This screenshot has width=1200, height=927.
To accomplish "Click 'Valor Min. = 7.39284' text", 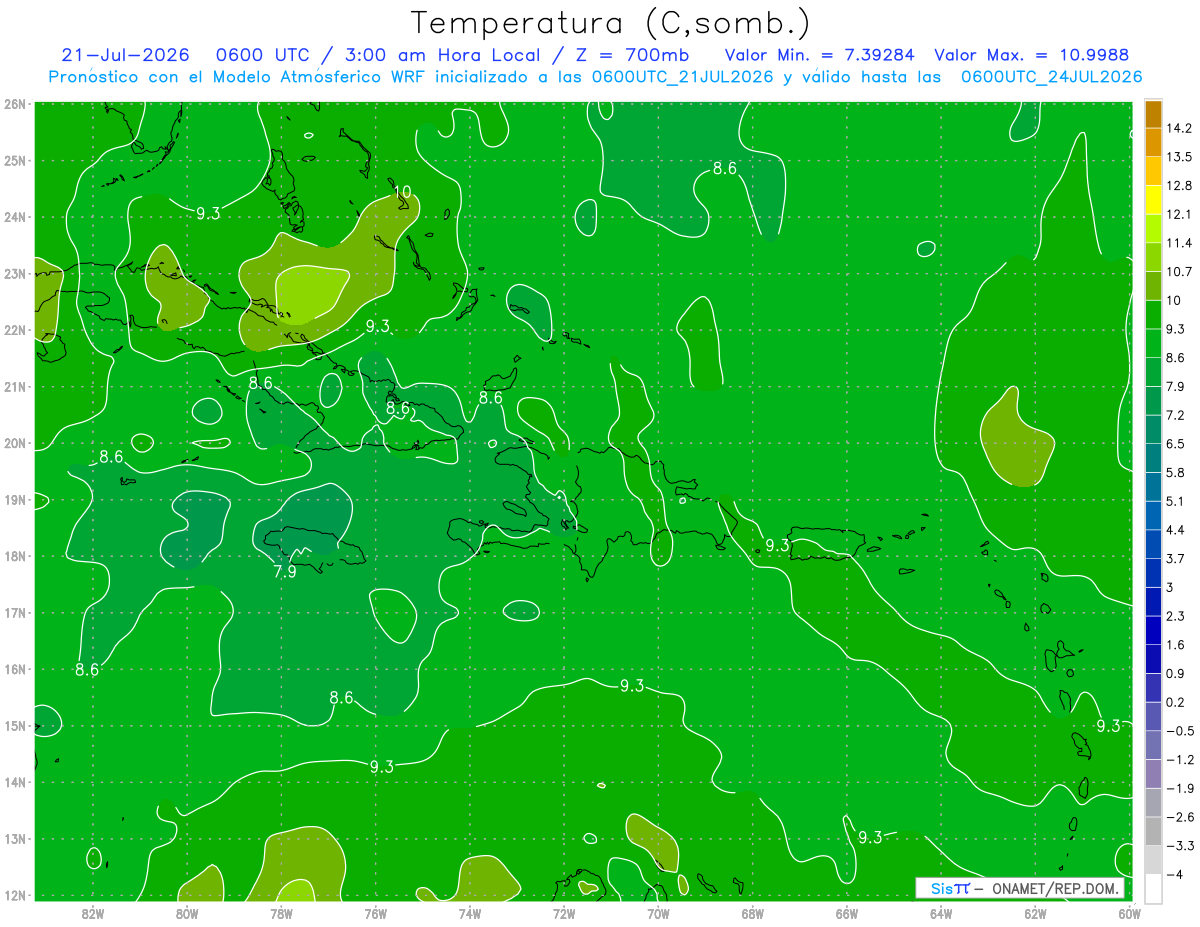I will tap(820, 55).
